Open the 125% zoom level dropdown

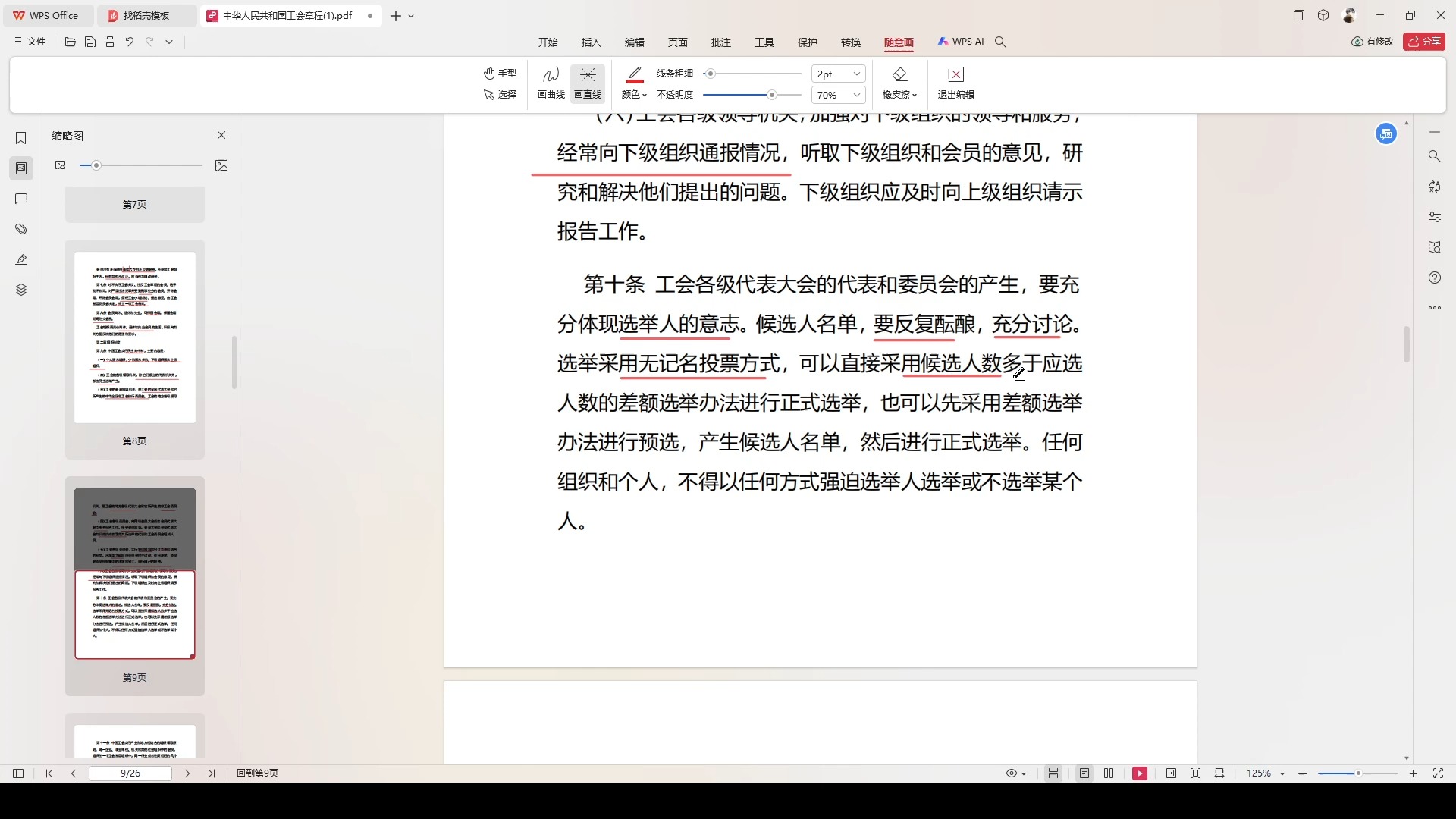pos(1266,773)
